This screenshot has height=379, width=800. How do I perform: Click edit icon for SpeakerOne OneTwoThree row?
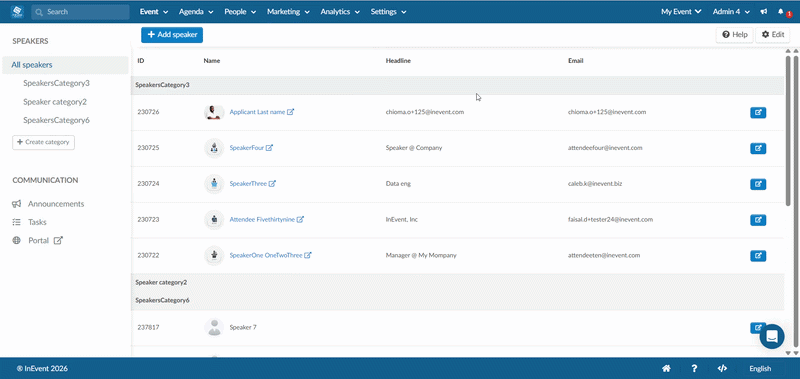click(x=758, y=256)
